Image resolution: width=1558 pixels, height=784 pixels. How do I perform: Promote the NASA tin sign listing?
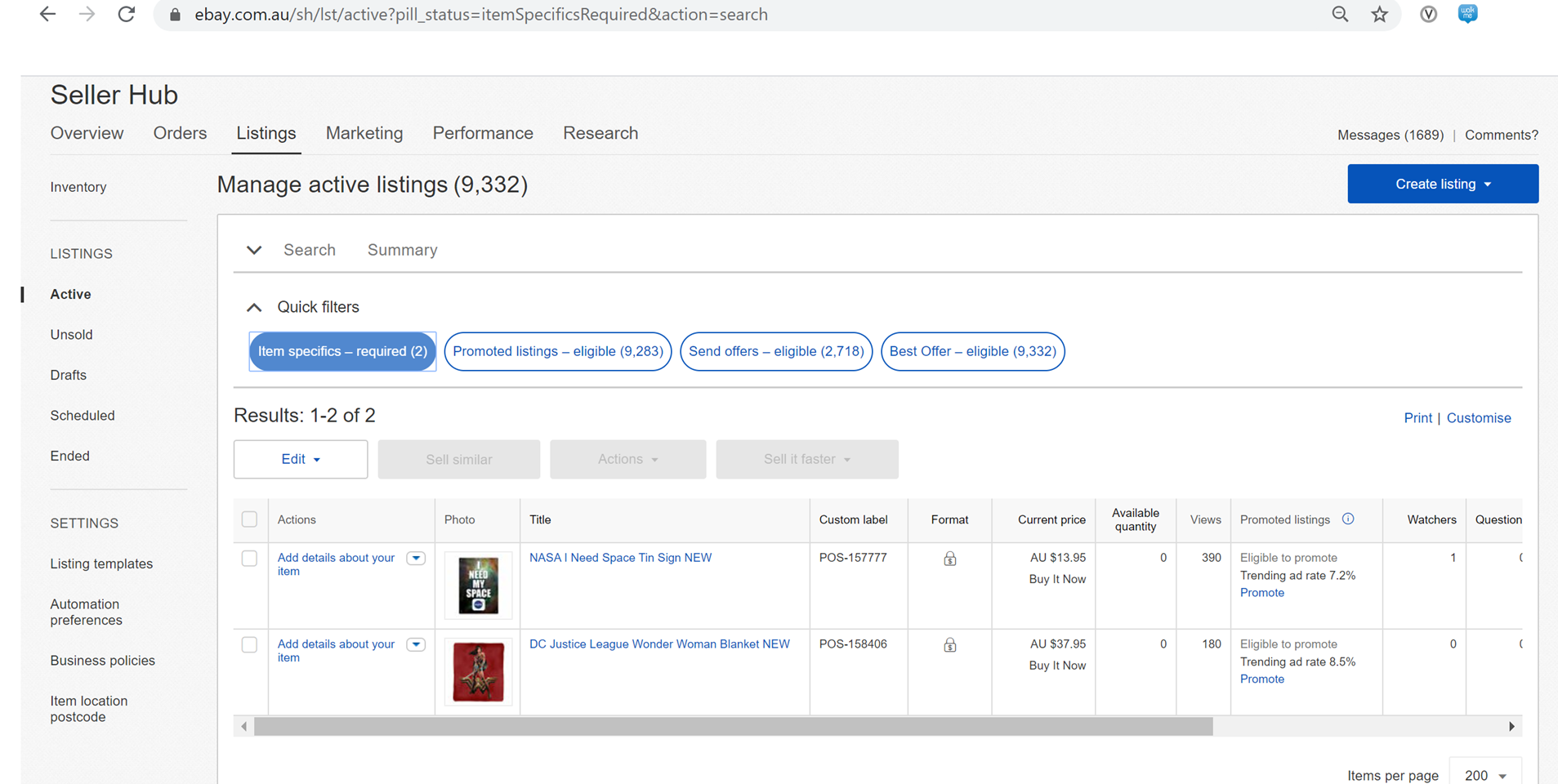pos(1261,593)
